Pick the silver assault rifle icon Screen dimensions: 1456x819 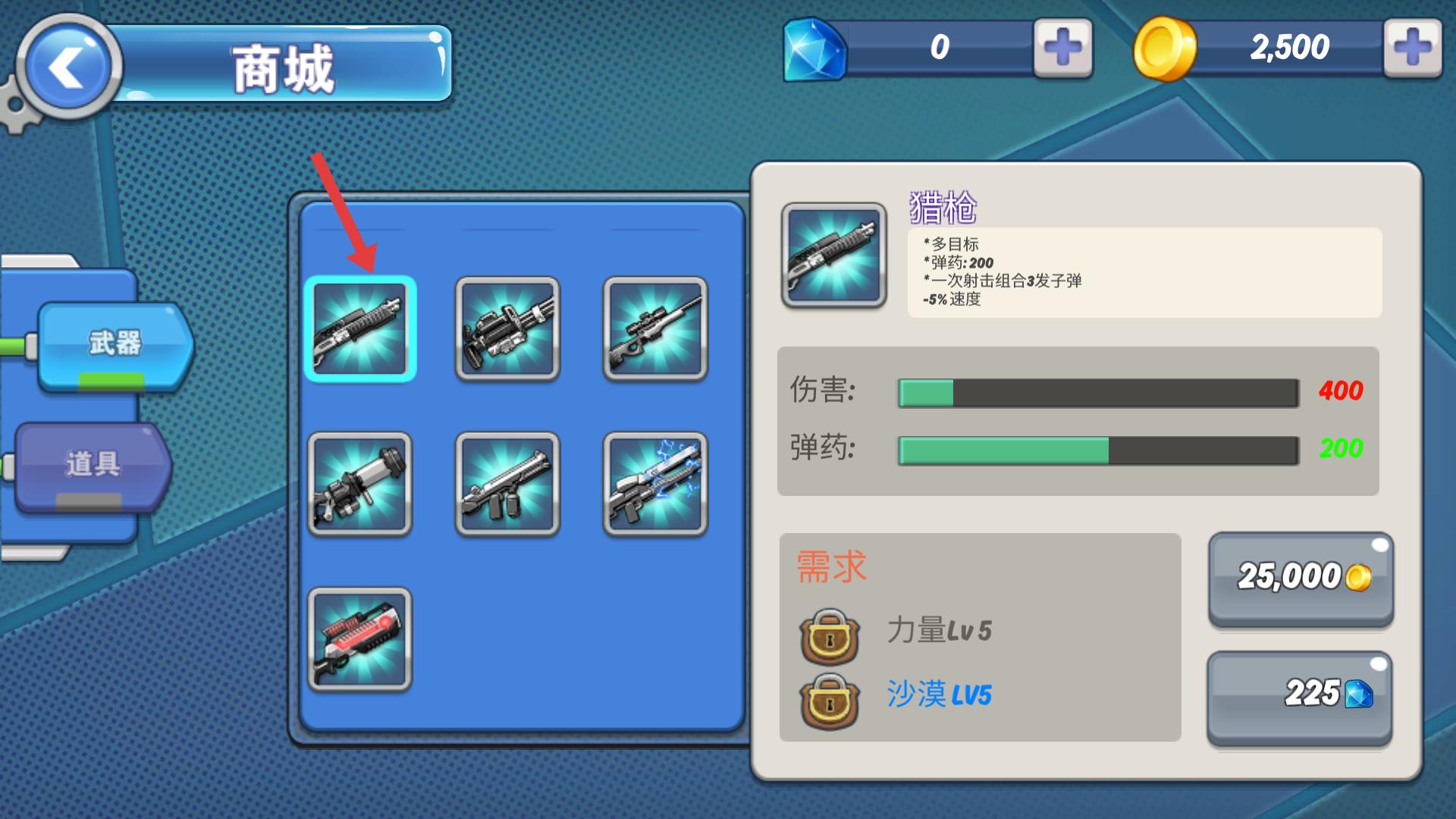[507, 484]
